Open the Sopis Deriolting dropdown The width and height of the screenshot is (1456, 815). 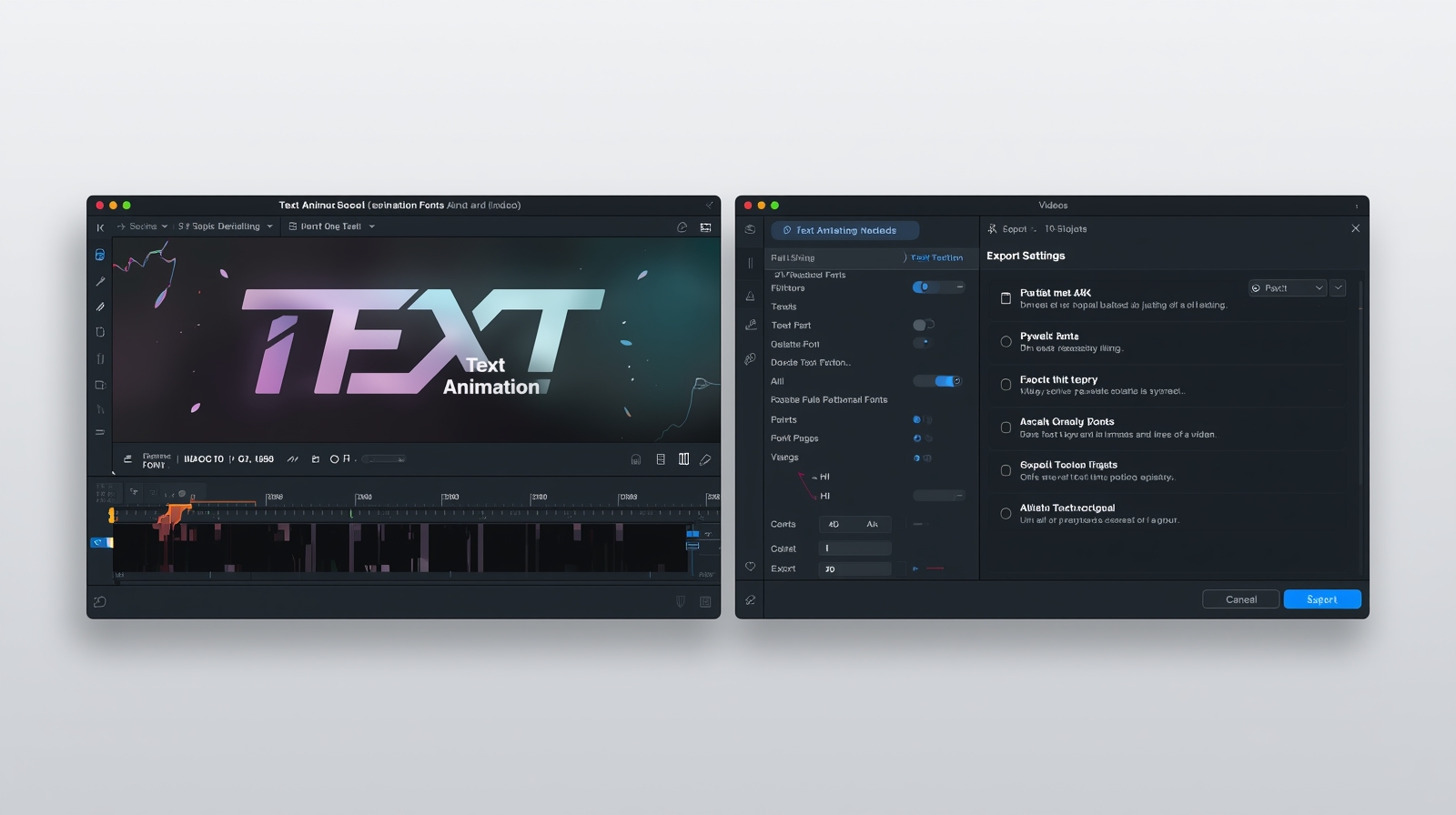(225, 226)
